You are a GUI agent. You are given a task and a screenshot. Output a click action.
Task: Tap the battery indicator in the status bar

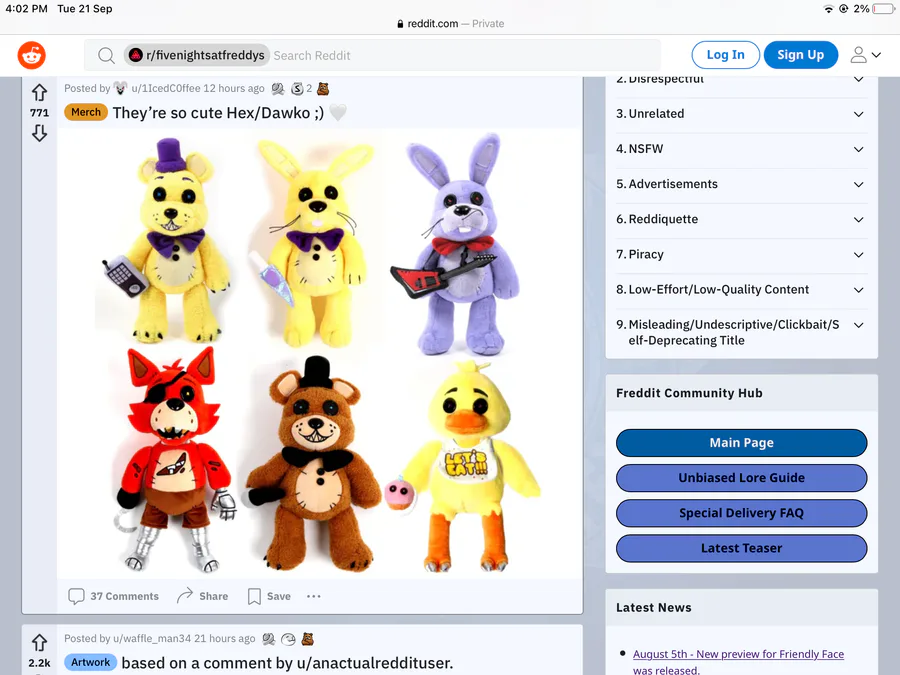pos(883,9)
